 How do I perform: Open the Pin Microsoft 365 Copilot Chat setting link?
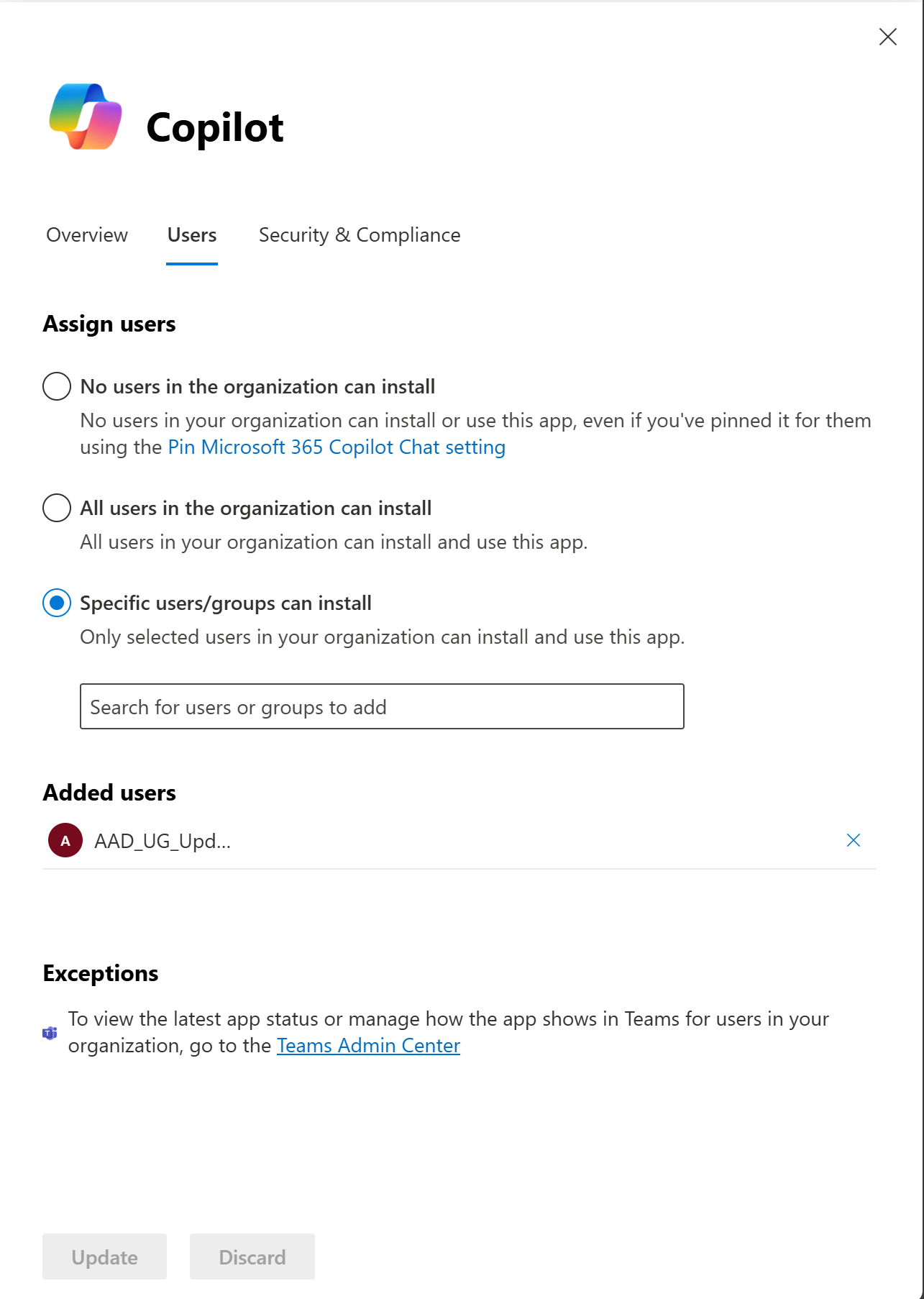pyautogui.click(x=337, y=447)
